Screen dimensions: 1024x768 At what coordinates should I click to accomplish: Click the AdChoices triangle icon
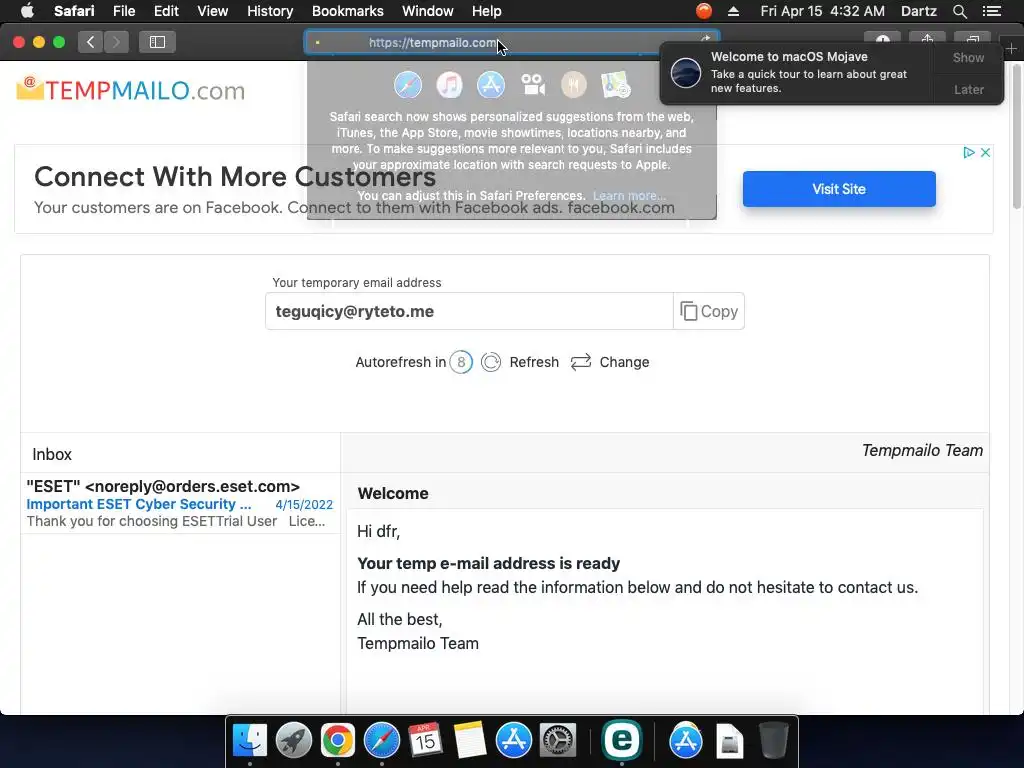click(969, 152)
